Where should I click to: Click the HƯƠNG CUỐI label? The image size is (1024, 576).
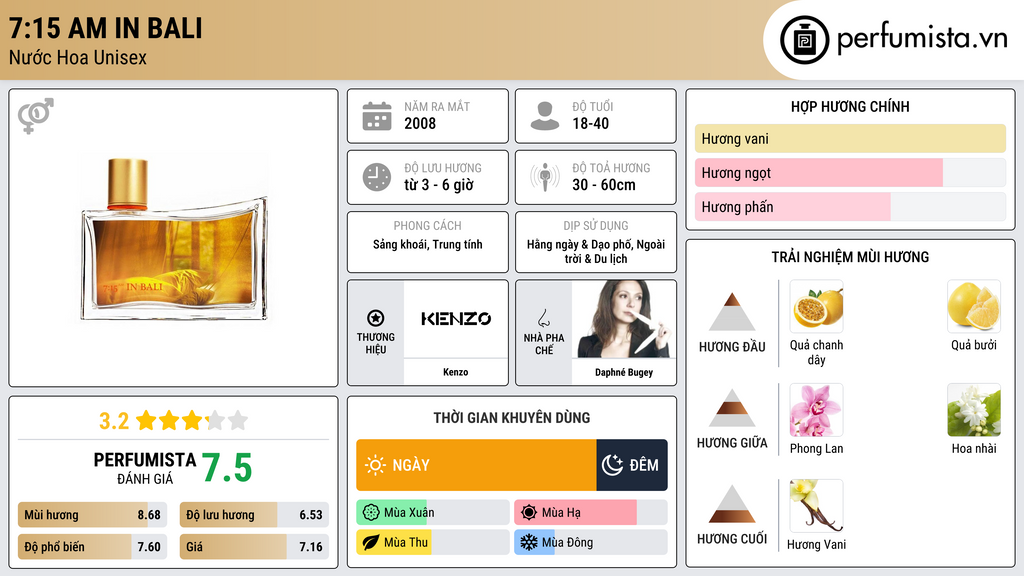[x=732, y=539]
